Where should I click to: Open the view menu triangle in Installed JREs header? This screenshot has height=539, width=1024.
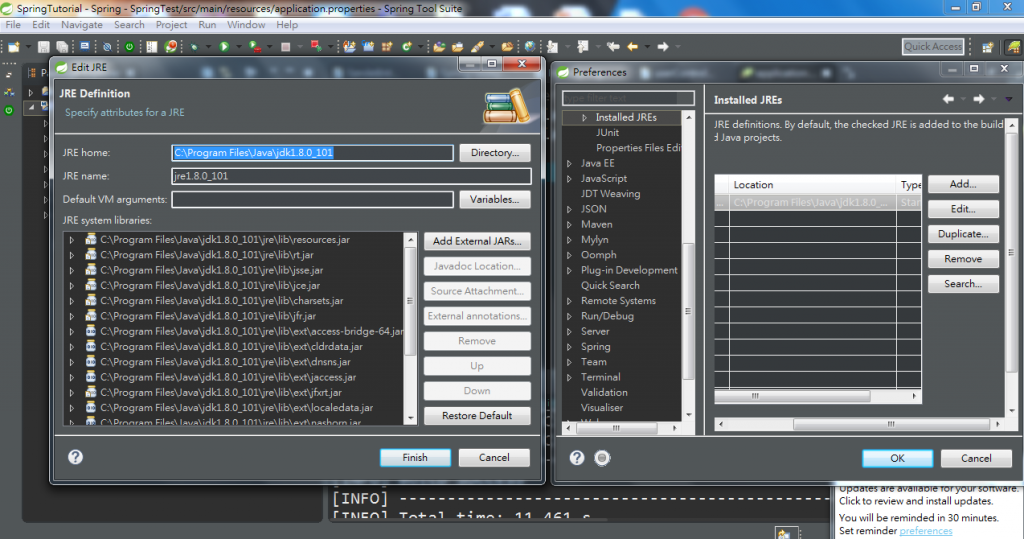1009,99
